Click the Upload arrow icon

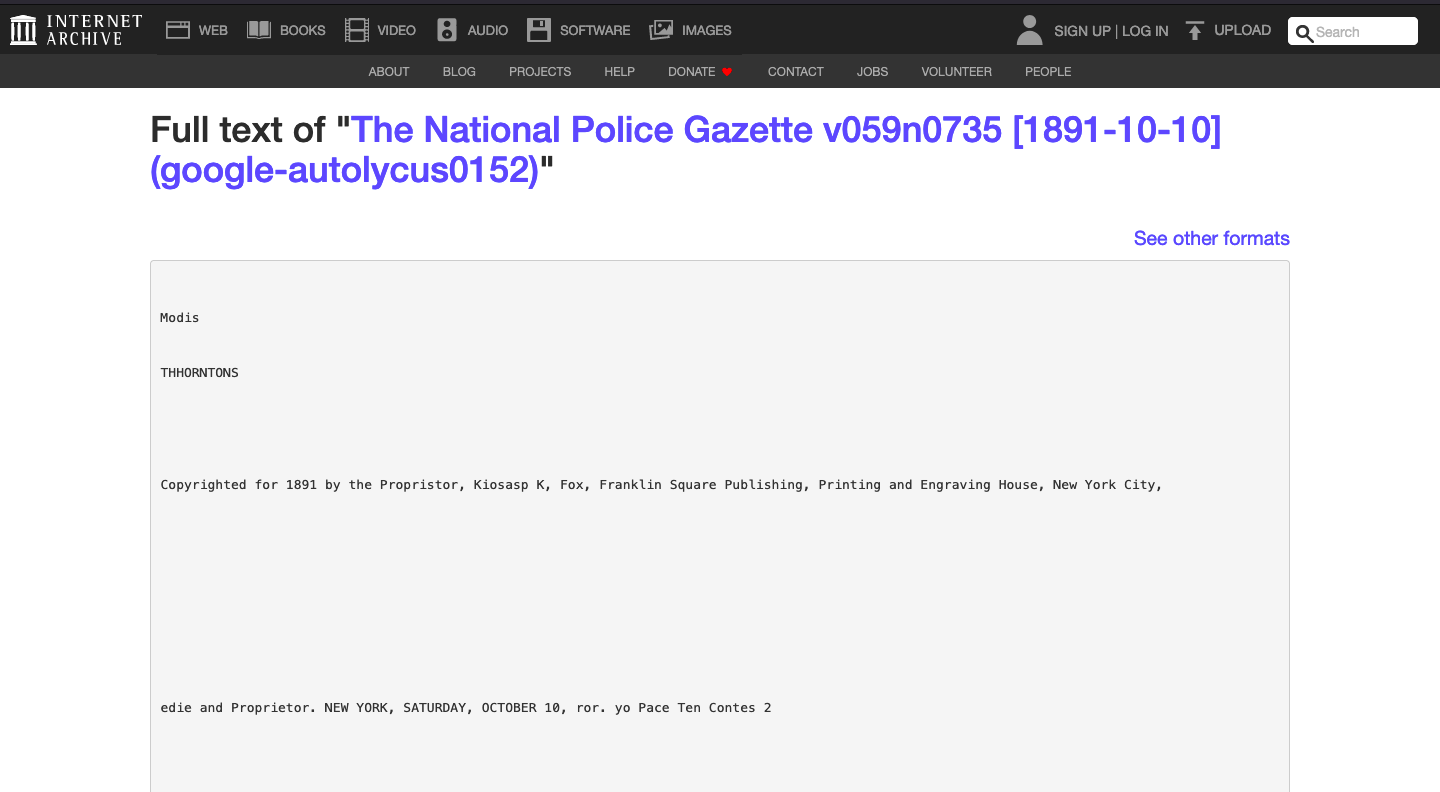[1194, 30]
